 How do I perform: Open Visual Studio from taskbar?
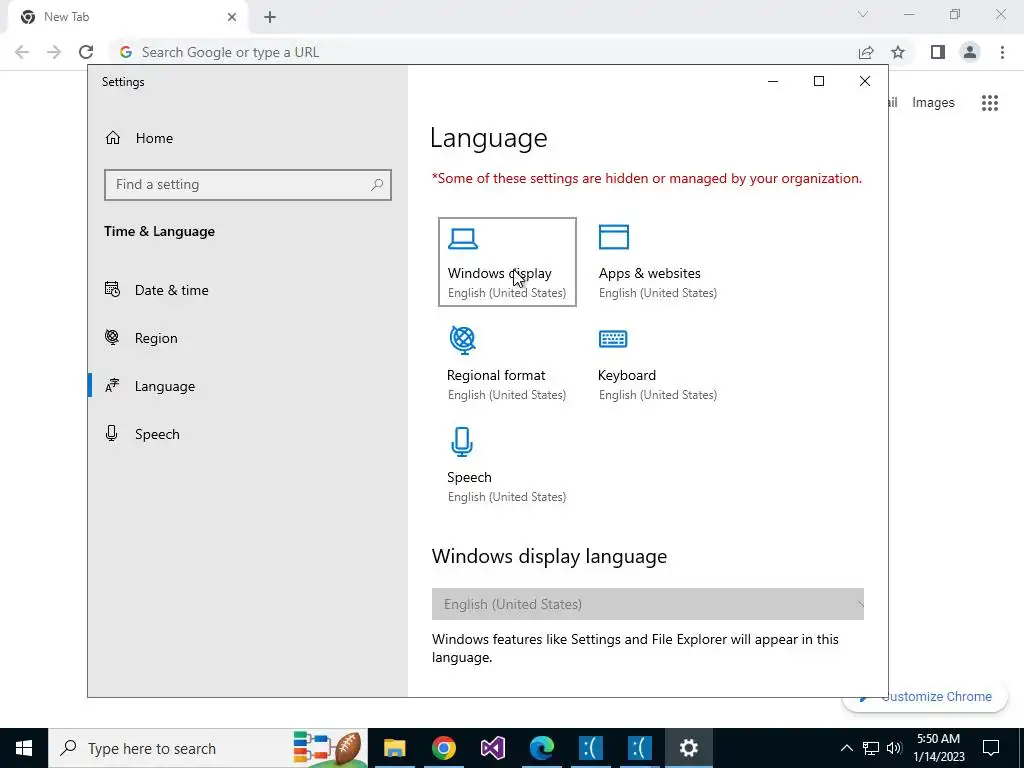click(x=492, y=748)
